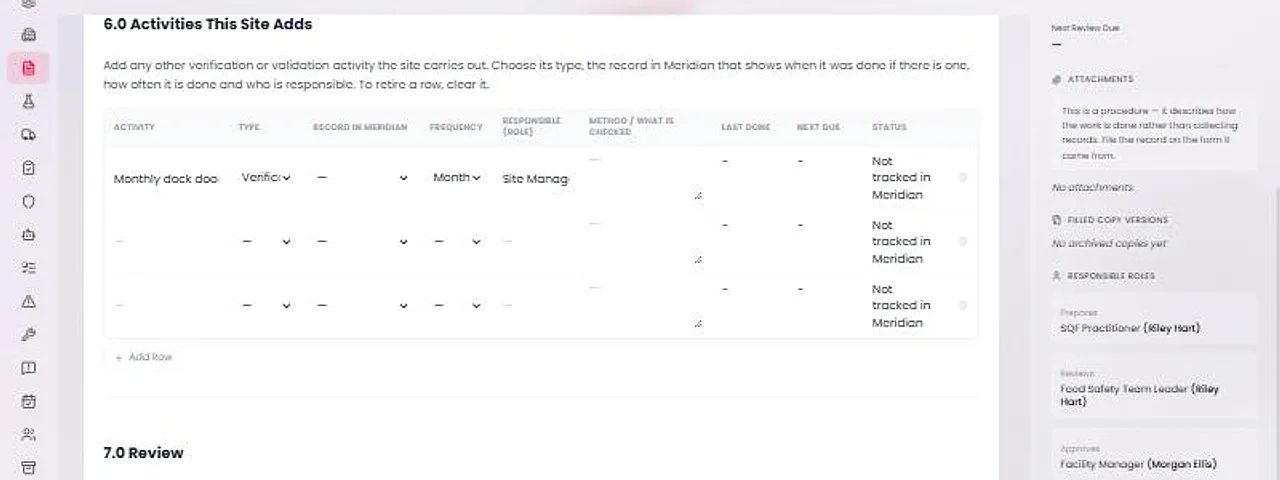This screenshot has width=1280, height=480.
Task: Open the robot icon in sidebar
Action: (28, 235)
